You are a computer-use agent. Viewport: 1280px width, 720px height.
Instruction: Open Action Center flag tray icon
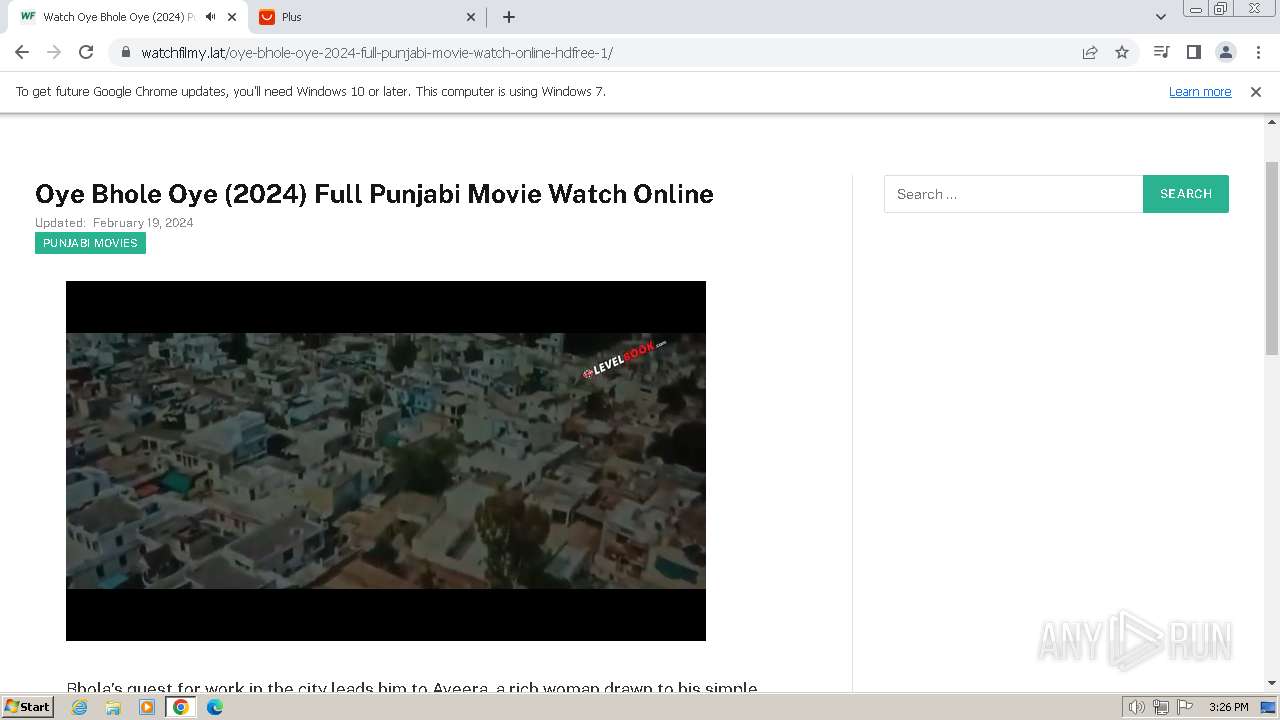1184,707
